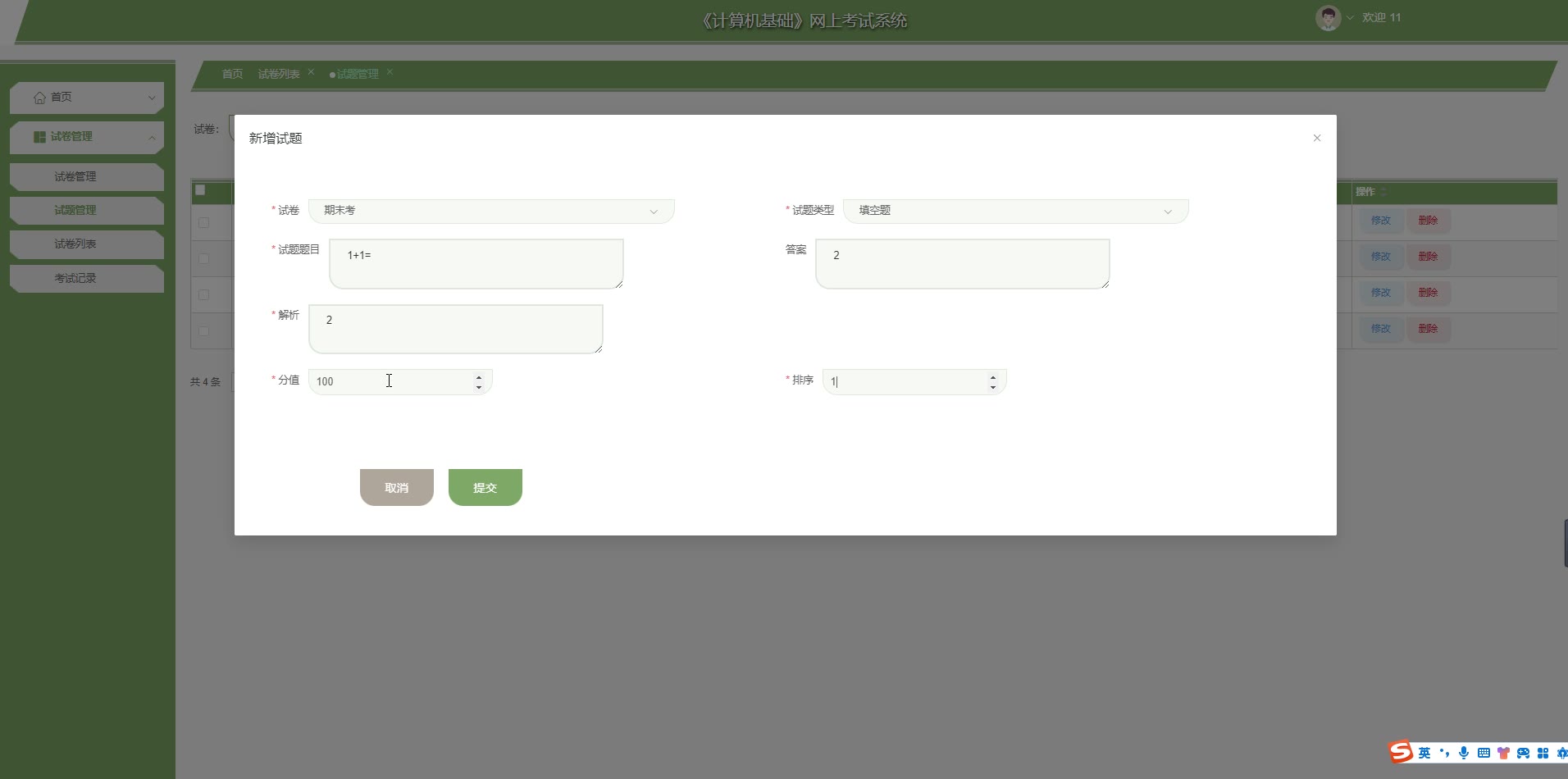Click 删除 in the second table row
This screenshot has width=1568, height=779.
tap(1429, 257)
